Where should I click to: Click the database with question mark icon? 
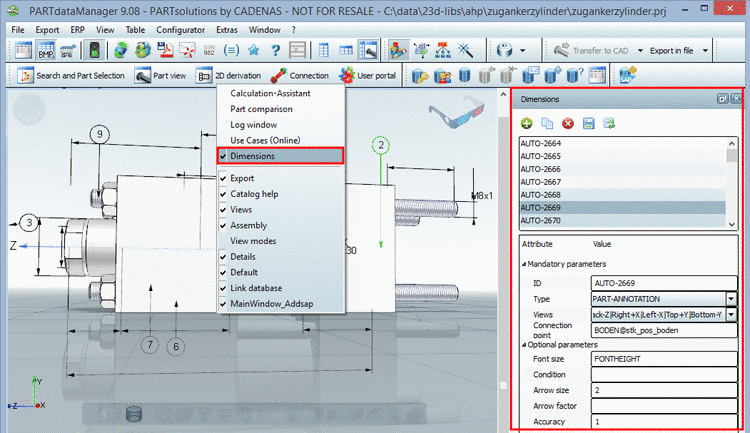(574, 75)
